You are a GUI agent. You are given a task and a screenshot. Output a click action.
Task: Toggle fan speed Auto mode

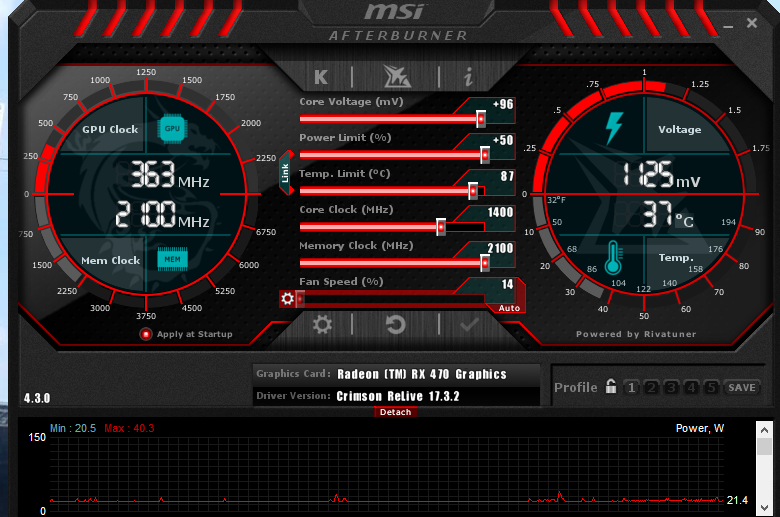click(509, 308)
